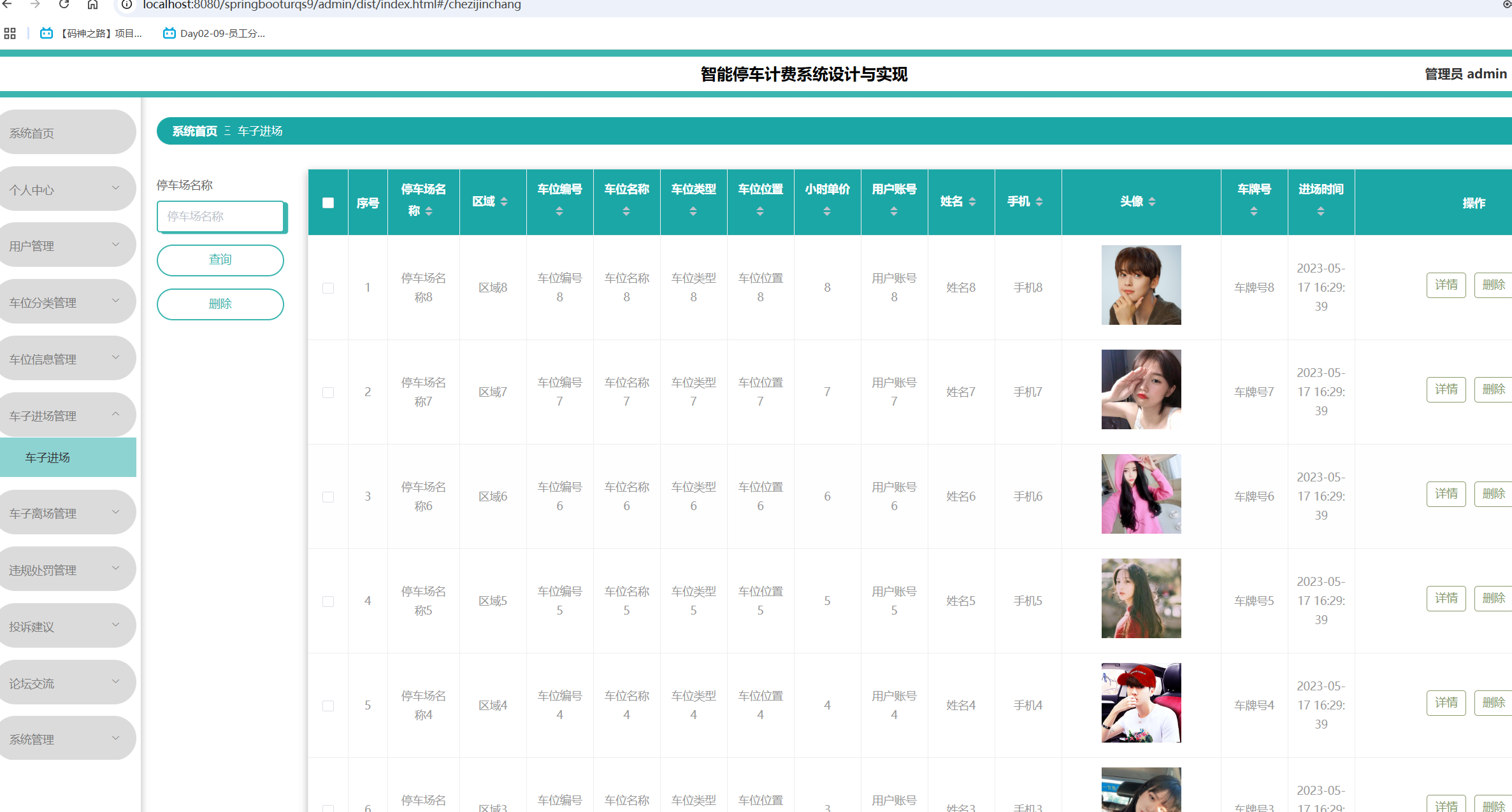Image resolution: width=1512 pixels, height=812 pixels.
Task: Go to the browser home icon
Action: pos(93,4)
